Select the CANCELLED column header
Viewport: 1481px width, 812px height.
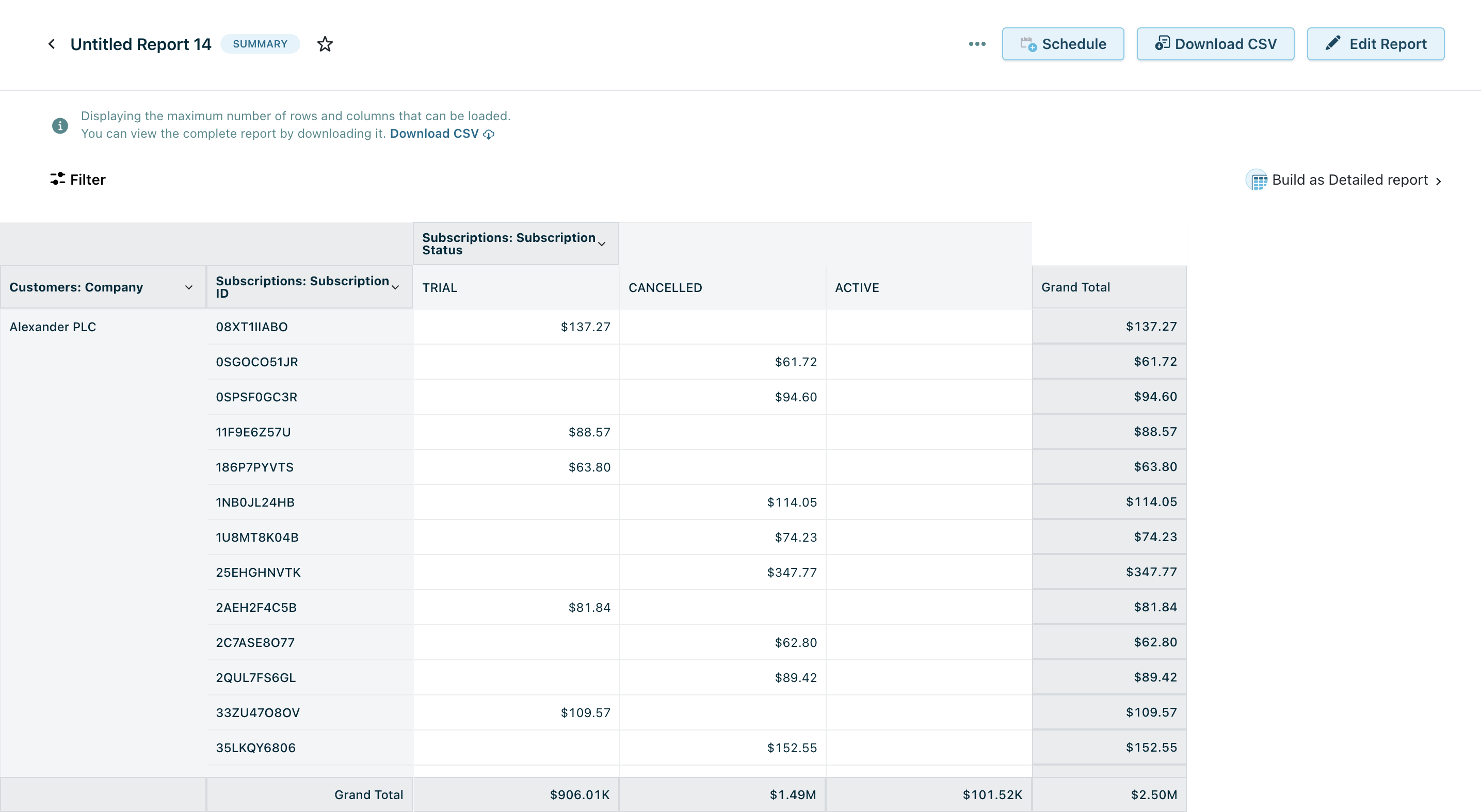pos(665,288)
